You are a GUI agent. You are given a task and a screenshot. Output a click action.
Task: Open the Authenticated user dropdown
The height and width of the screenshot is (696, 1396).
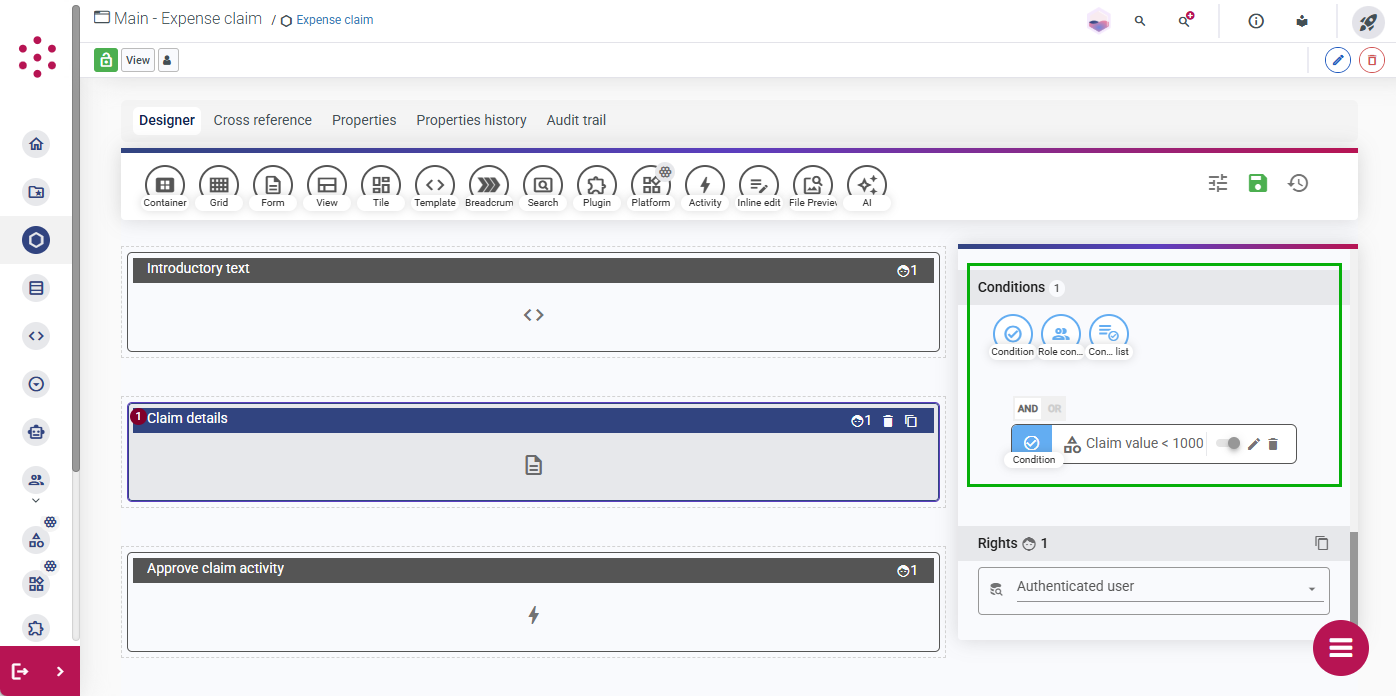(1154, 590)
